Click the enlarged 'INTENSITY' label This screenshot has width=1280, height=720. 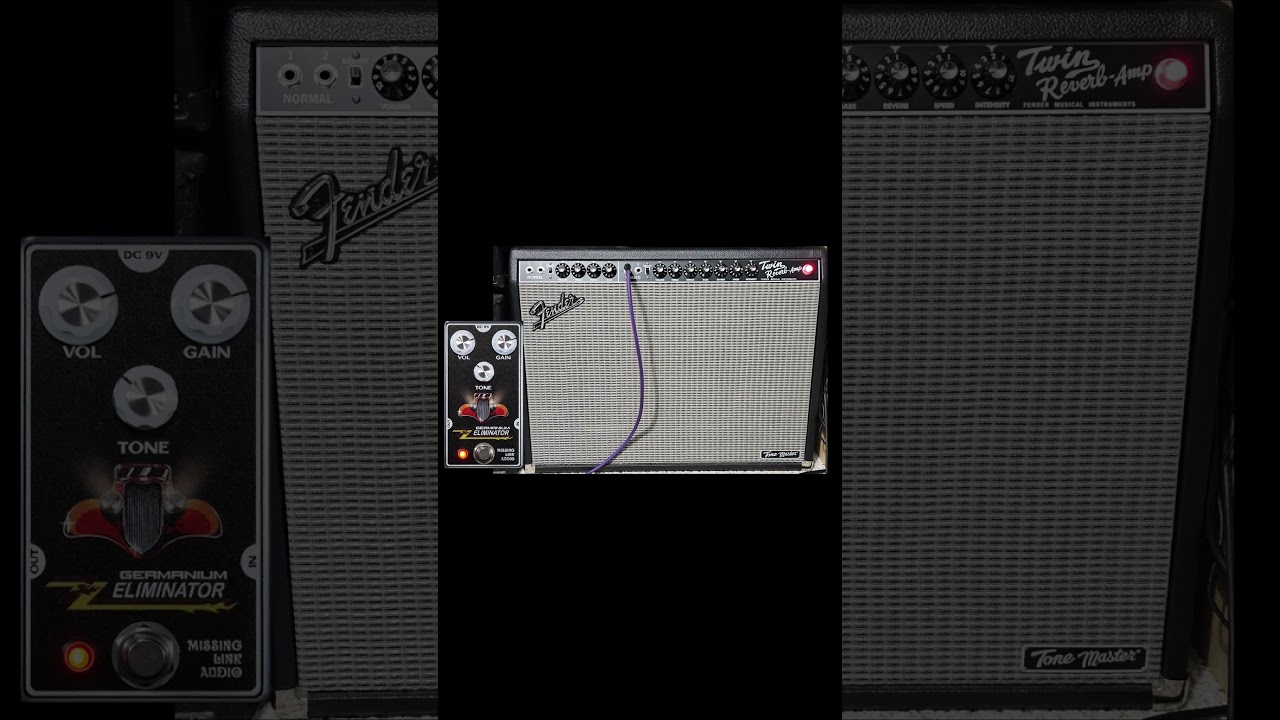pos(992,105)
